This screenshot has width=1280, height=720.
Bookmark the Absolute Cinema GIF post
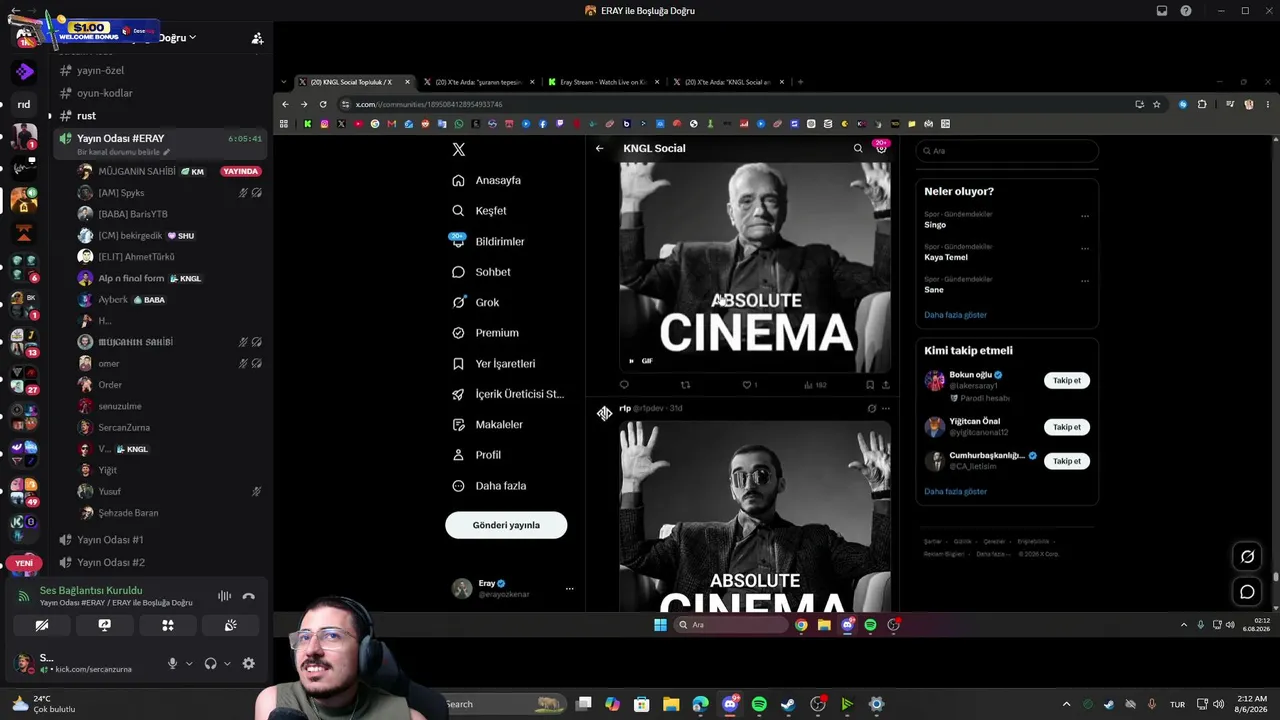[870, 385]
